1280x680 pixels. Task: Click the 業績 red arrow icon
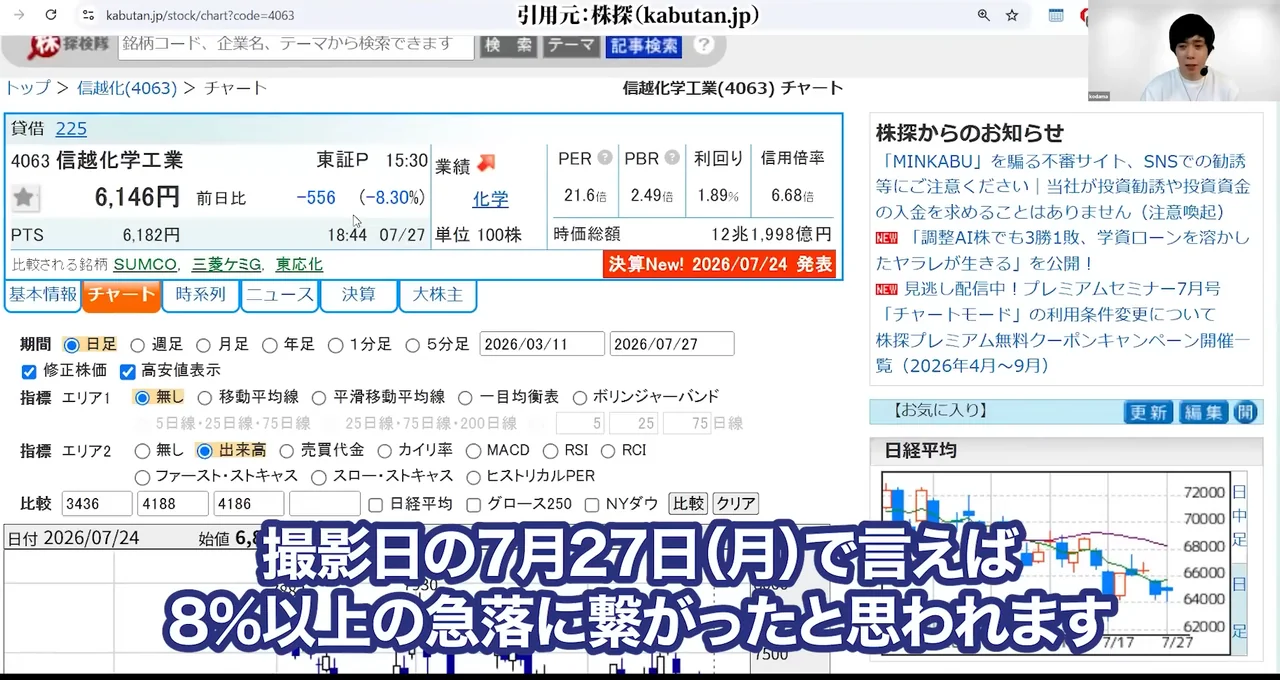486,163
